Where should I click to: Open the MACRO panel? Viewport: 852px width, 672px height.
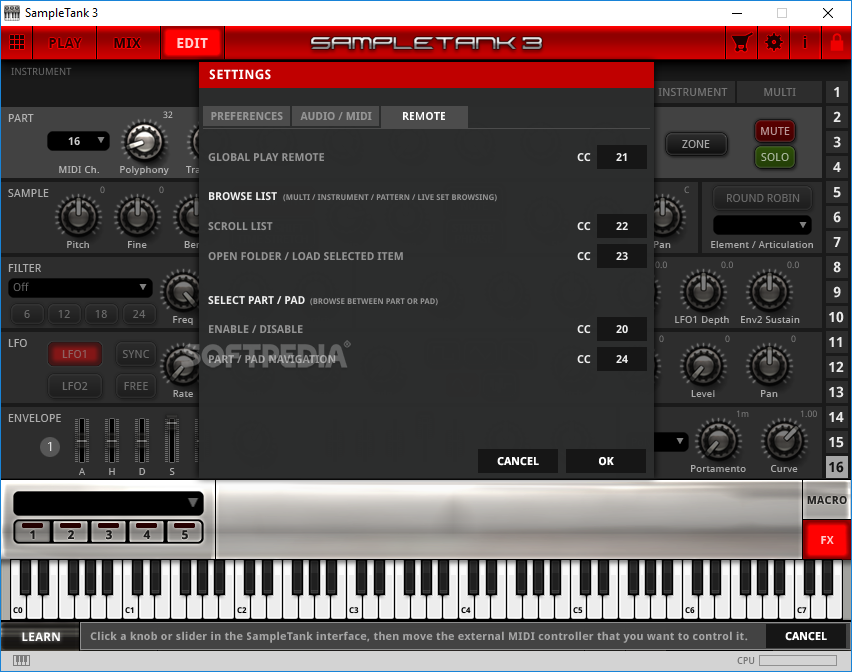826,500
